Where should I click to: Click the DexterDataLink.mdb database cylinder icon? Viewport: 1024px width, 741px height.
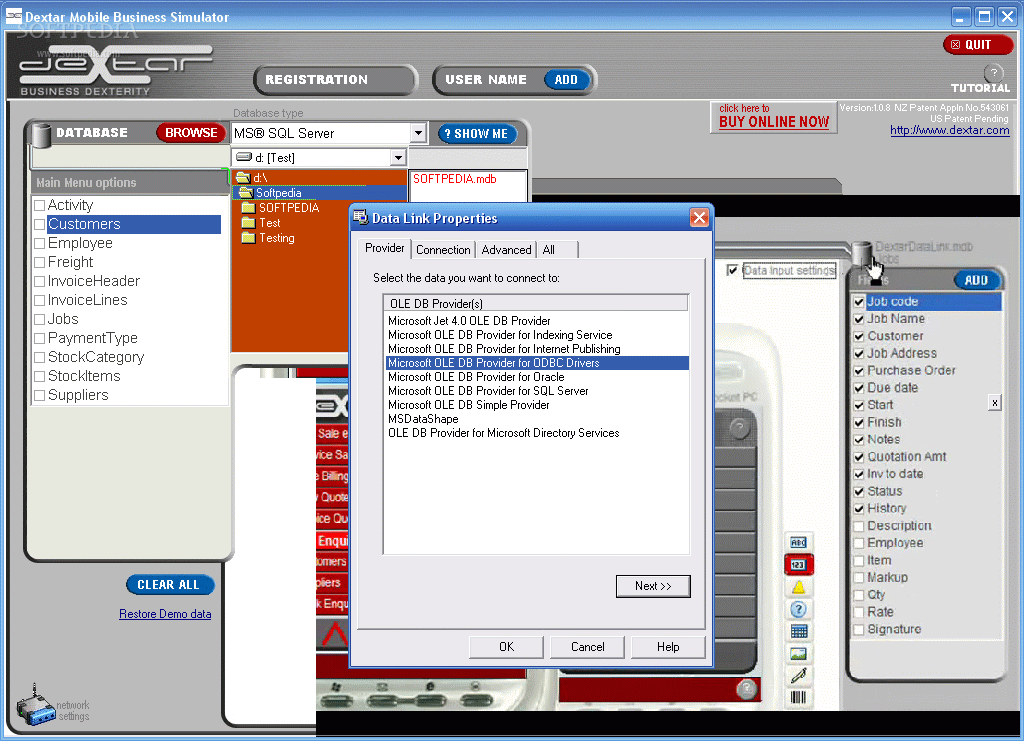[861, 255]
